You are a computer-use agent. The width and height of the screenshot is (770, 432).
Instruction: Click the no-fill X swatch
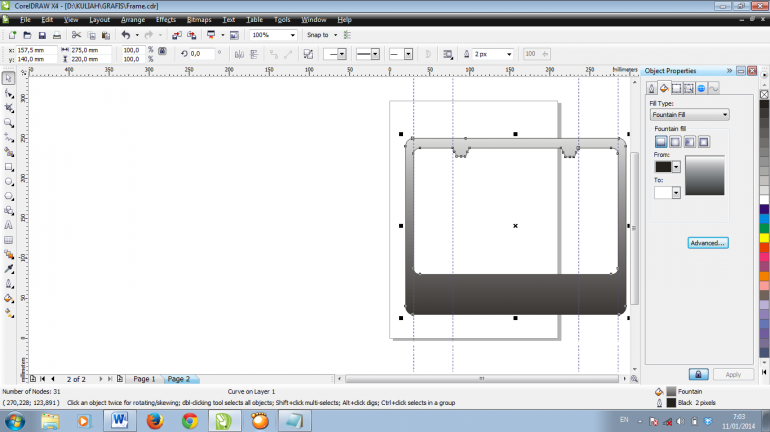coord(764,94)
